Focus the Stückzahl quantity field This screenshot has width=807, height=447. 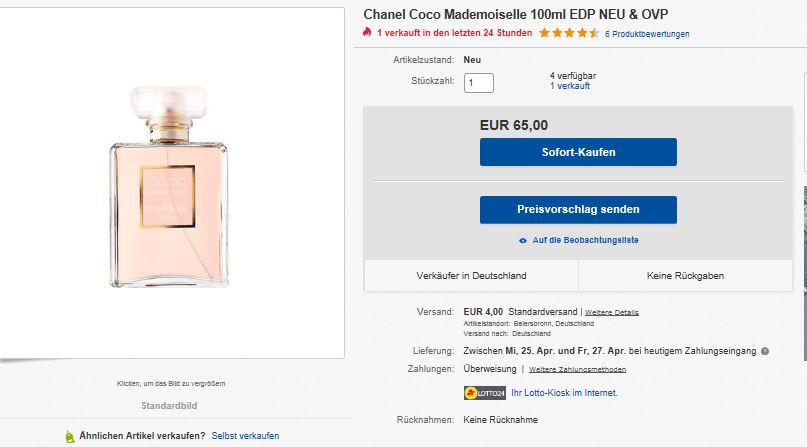(x=479, y=83)
